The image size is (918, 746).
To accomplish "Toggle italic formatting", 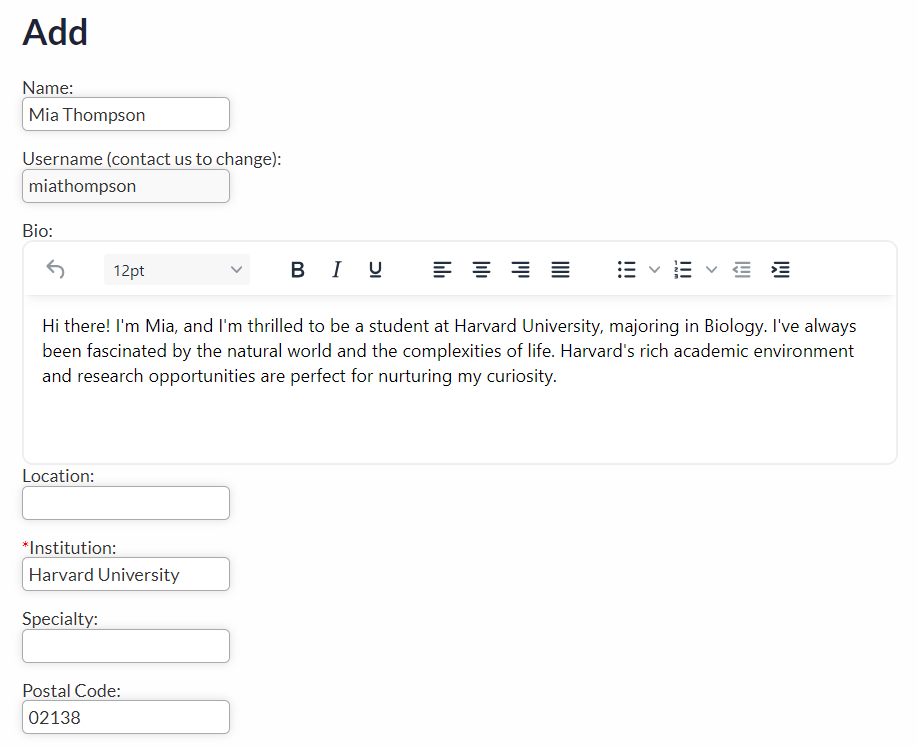I will [x=337, y=269].
